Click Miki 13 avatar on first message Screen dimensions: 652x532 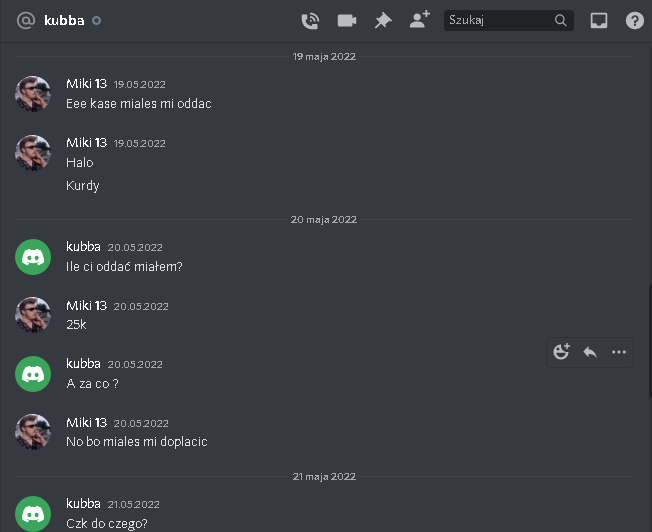[x=33, y=94]
